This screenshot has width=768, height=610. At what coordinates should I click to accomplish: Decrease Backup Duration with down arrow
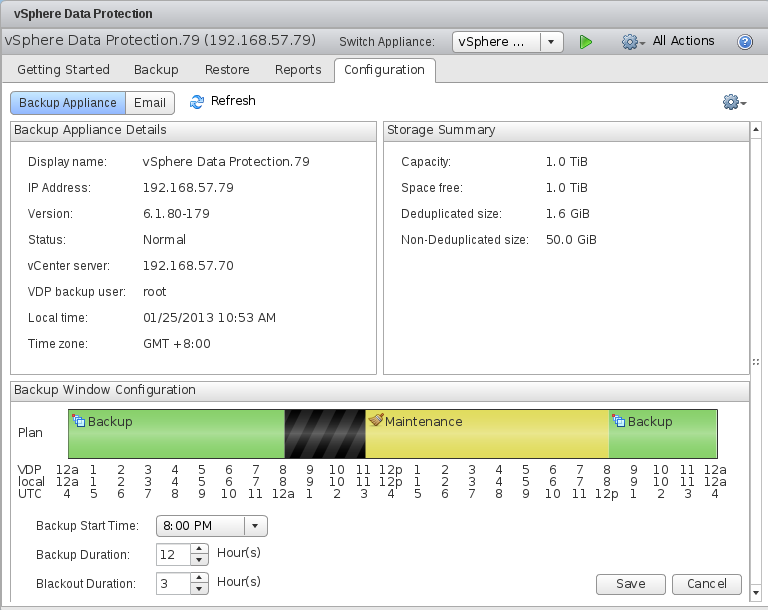coord(199,560)
